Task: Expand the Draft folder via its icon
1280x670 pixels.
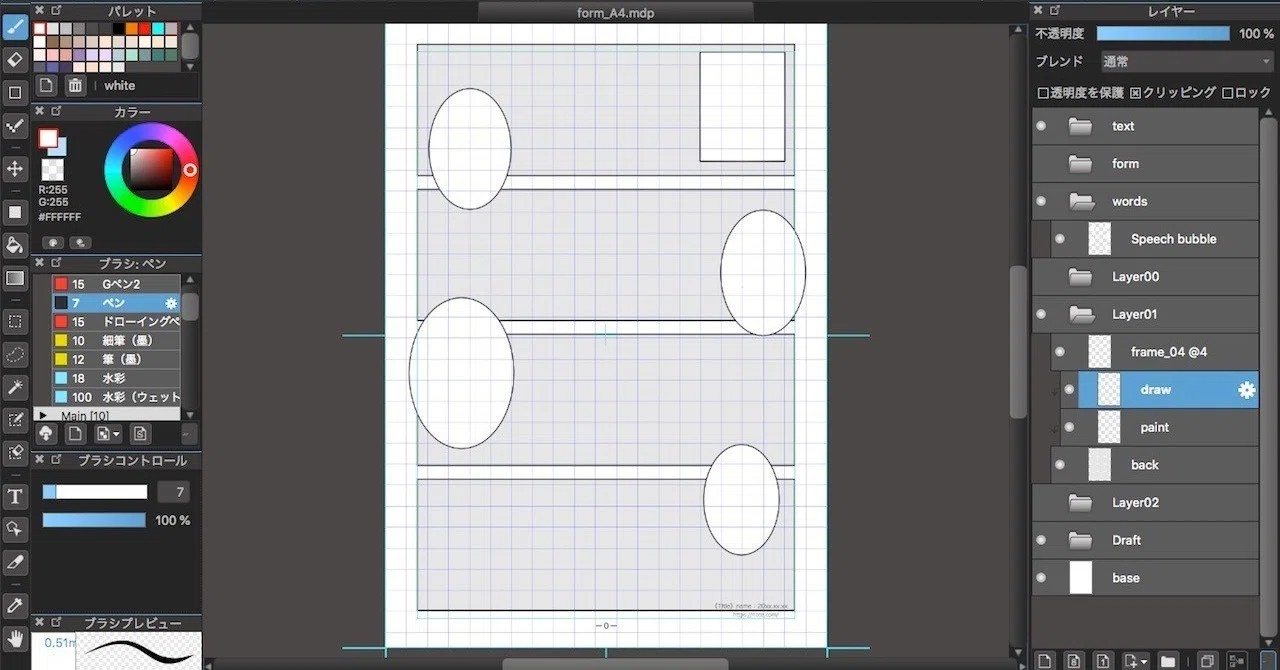Action: [1080, 540]
